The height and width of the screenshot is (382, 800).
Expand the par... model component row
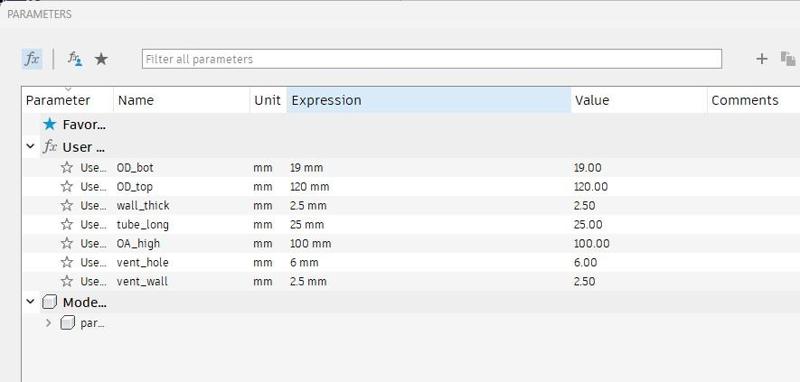tap(48, 323)
